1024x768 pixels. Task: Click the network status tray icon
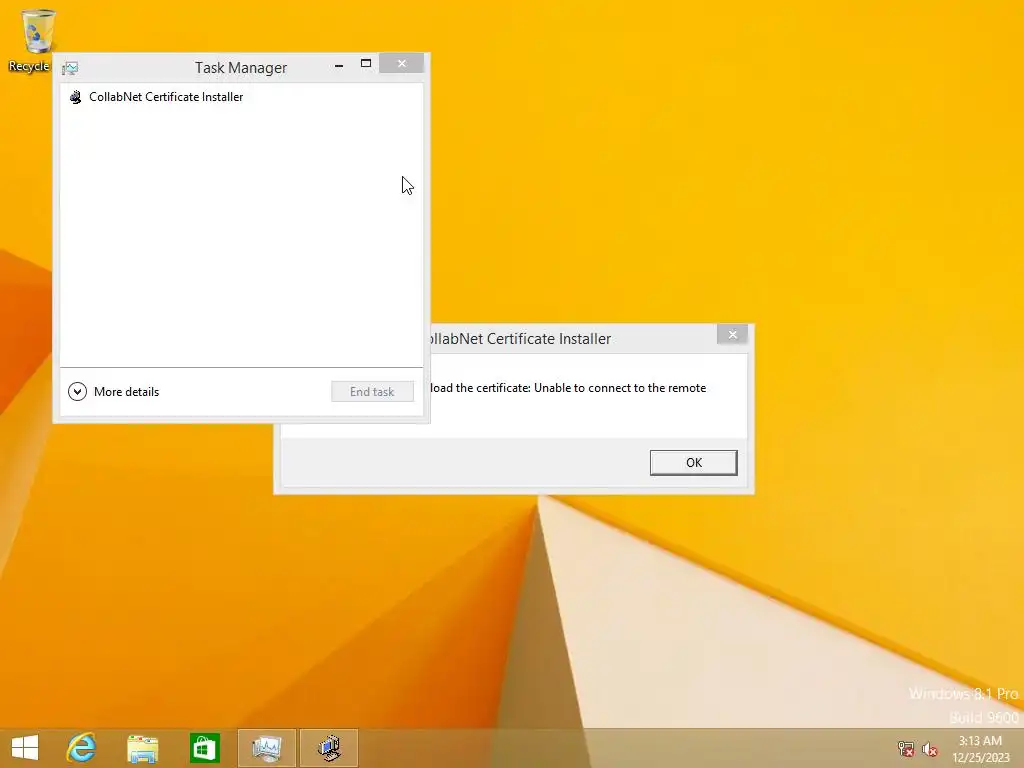pos(905,749)
